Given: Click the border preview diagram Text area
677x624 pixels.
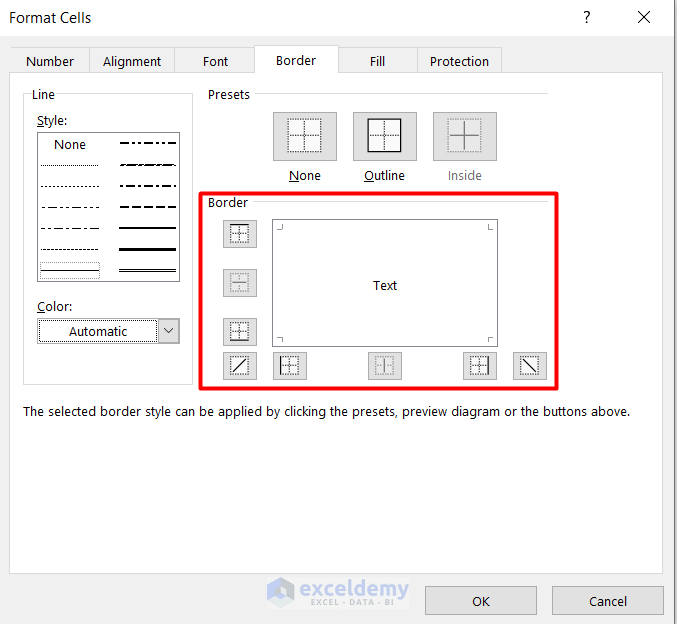Looking at the screenshot, I should tap(385, 283).
